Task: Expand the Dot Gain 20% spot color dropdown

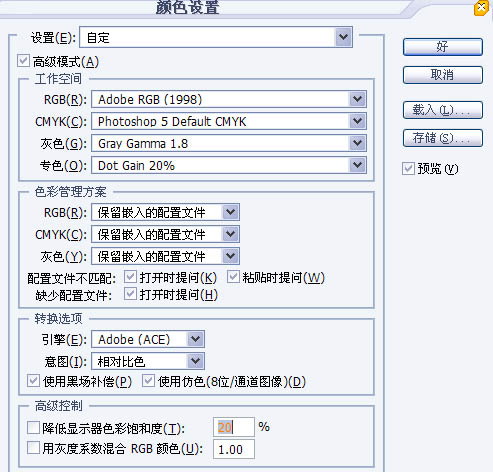Action: [x=229, y=165]
